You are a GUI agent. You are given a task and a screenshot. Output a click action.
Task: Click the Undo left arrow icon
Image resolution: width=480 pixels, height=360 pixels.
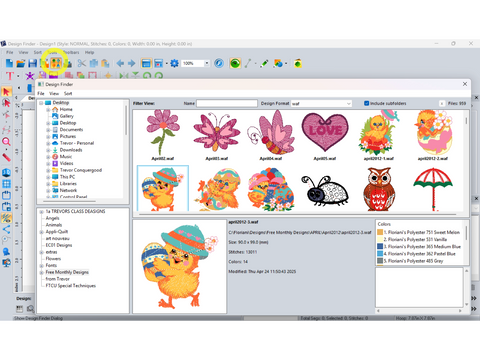click(120, 63)
